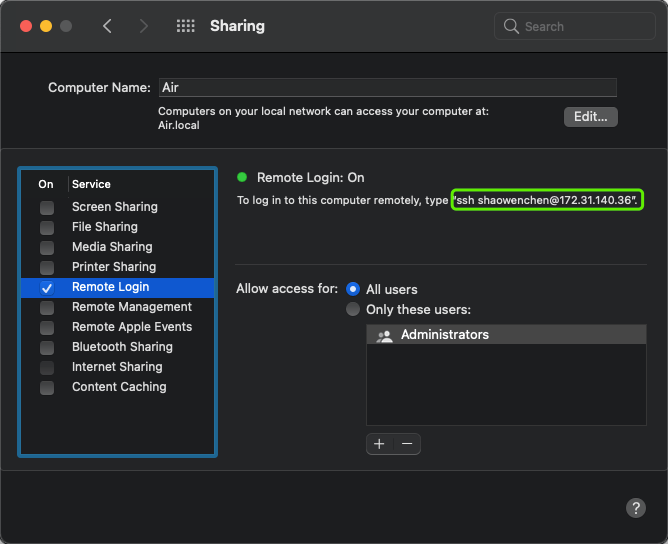The height and width of the screenshot is (544, 668).
Task: Select Only these users radio button
Action: (353, 309)
